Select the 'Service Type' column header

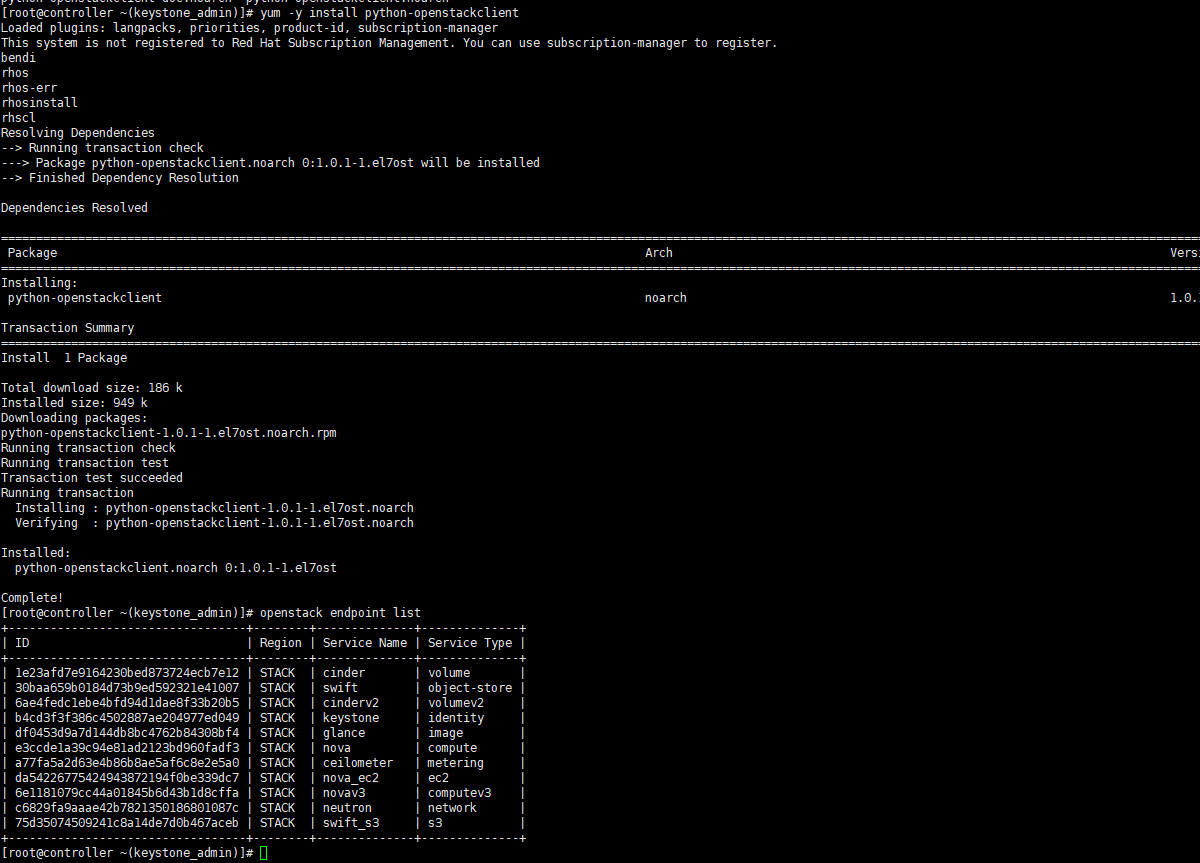469,643
